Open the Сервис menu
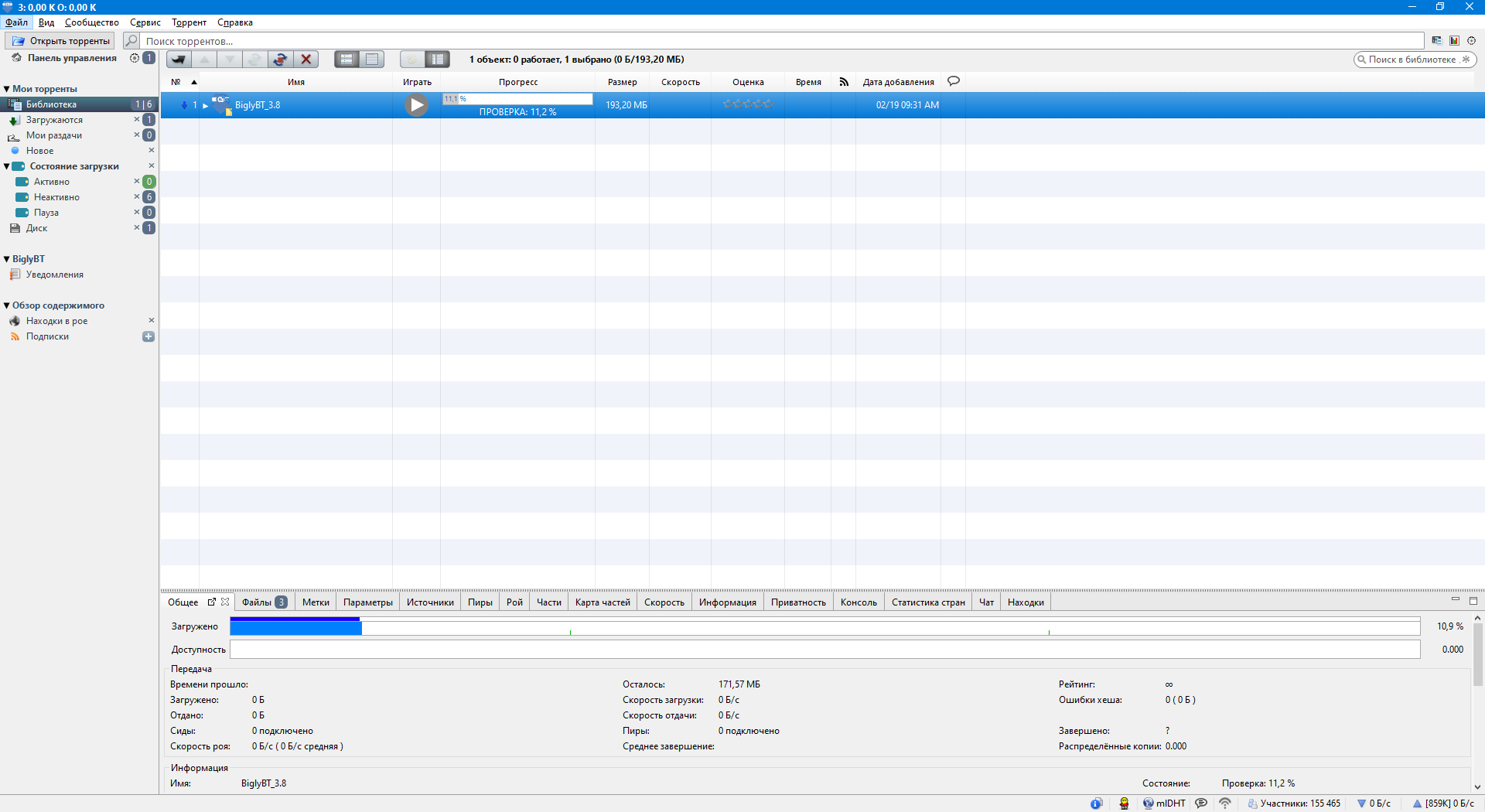 tap(145, 22)
